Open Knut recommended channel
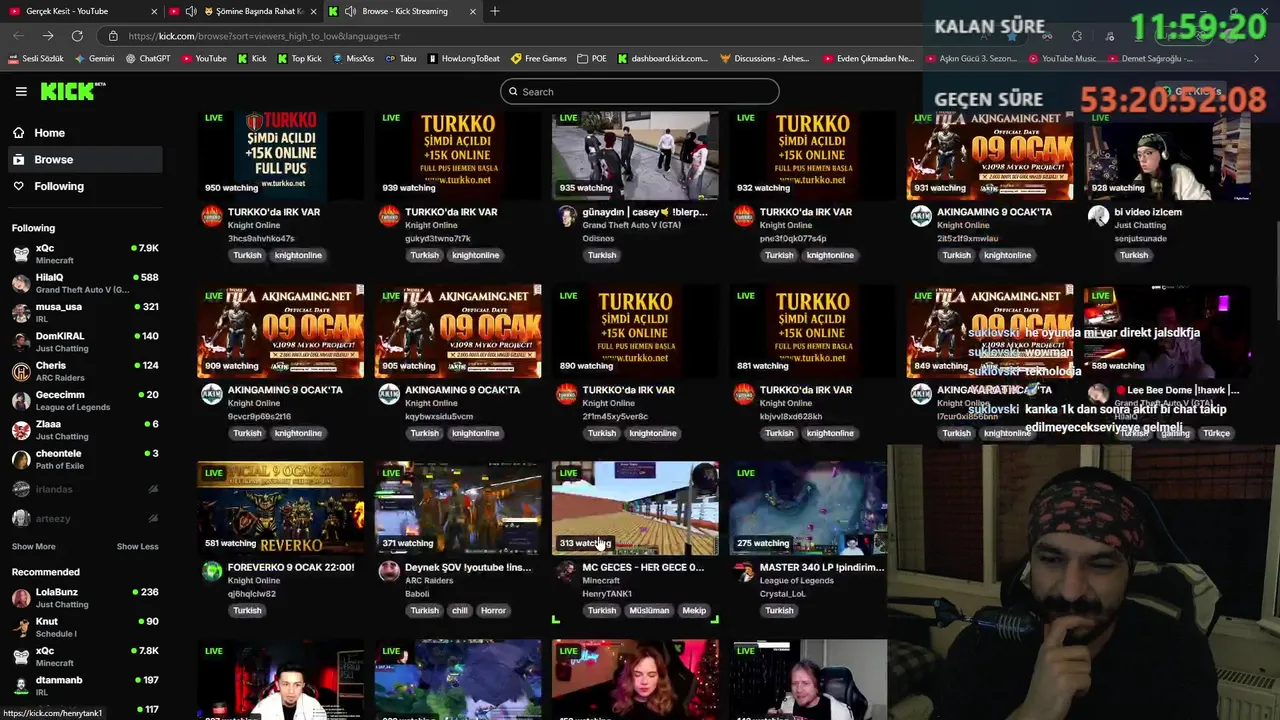This screenshot has height=720, width=1280. coord(85,627)
